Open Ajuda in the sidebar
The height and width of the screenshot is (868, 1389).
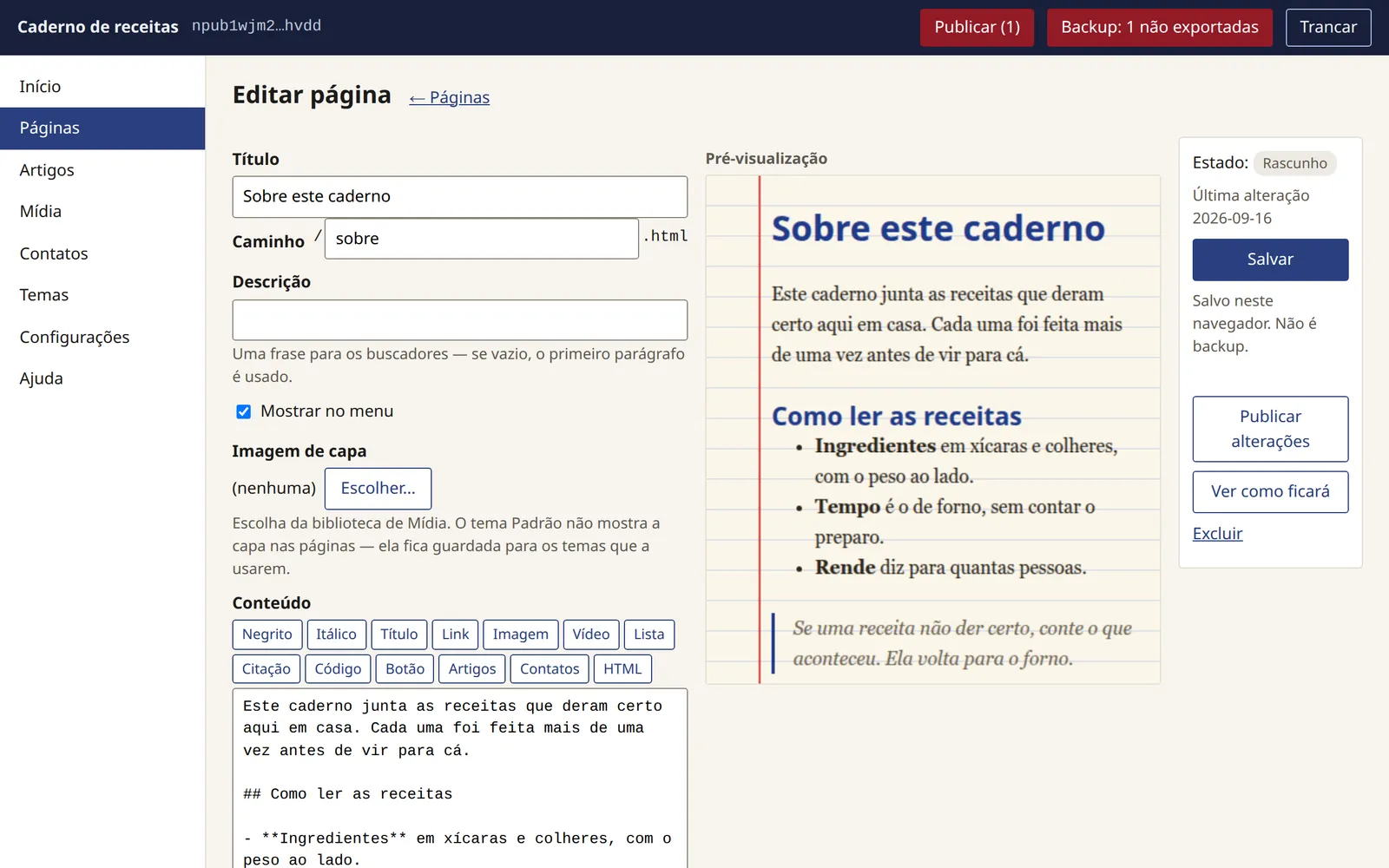tap(102, 378)
